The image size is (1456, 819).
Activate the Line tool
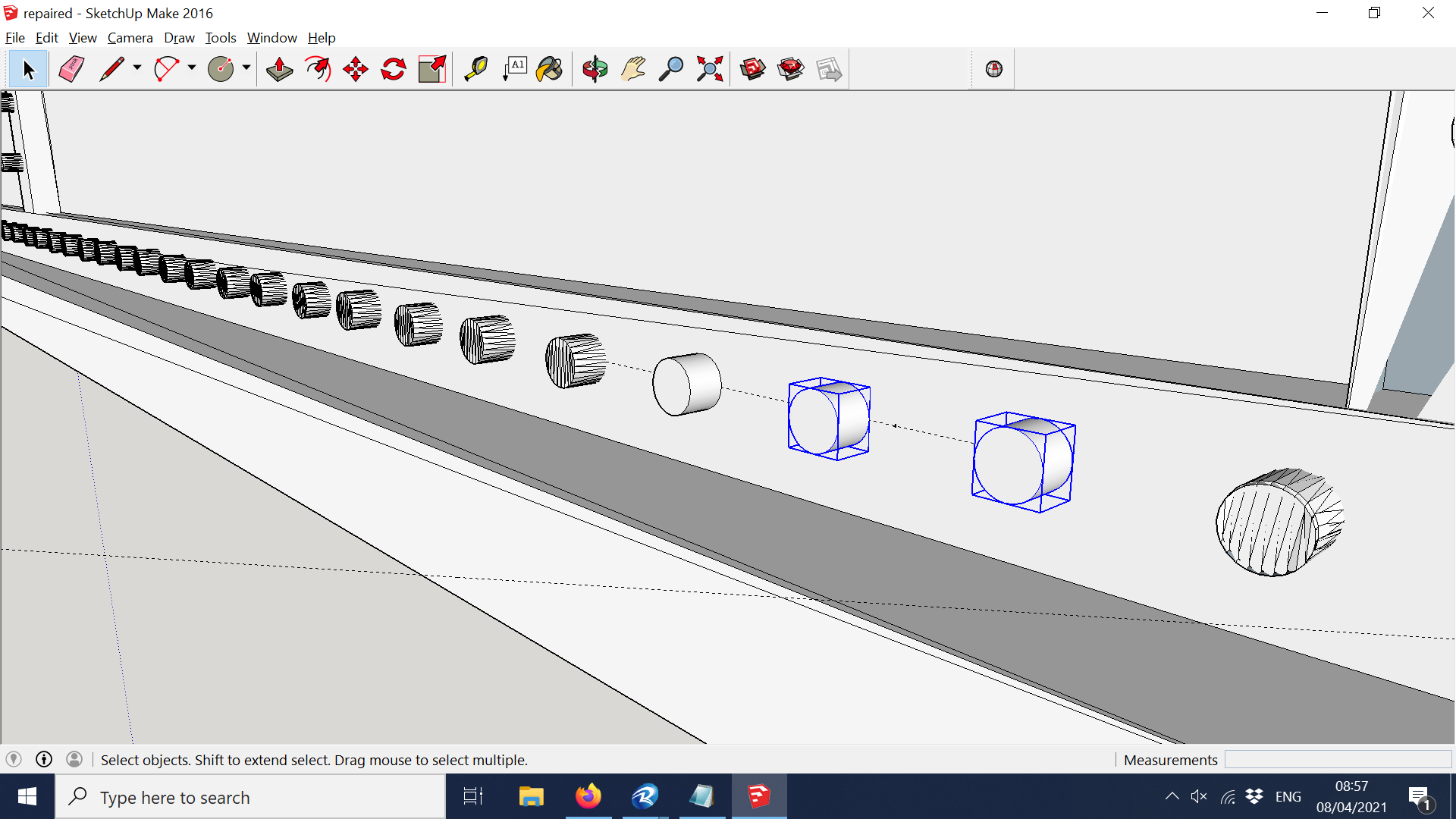click(112, 68)
